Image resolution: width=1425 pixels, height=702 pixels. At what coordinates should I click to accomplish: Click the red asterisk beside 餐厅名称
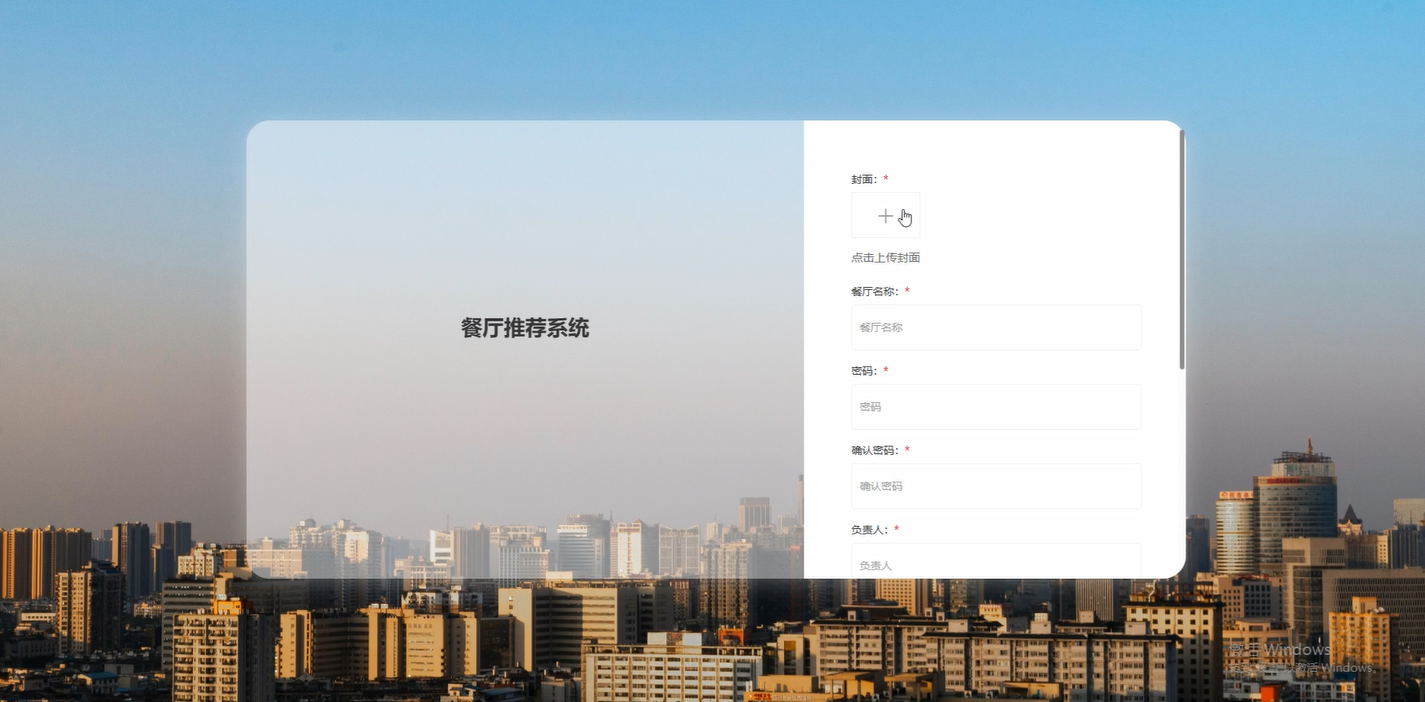click(x=907, y=291)
